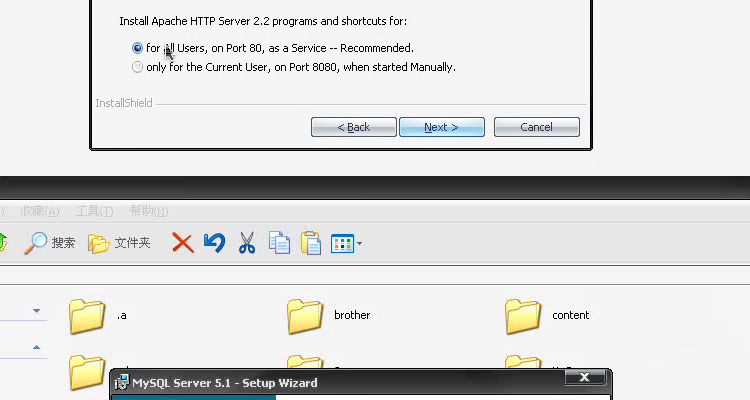The width and height of the screenshot is (750, 400).
Task: Collapse side panel section with down chevron
Action: (36, 311)
